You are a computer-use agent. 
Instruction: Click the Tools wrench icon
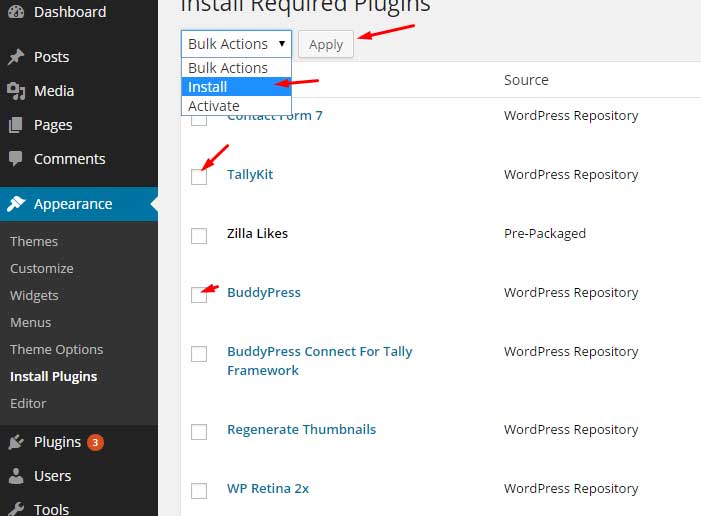pyautogui.click(x=16, y=509)
